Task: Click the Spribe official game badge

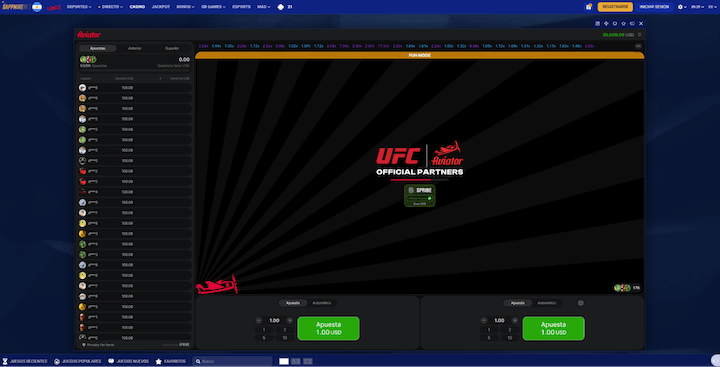Action: pos(420,196)
